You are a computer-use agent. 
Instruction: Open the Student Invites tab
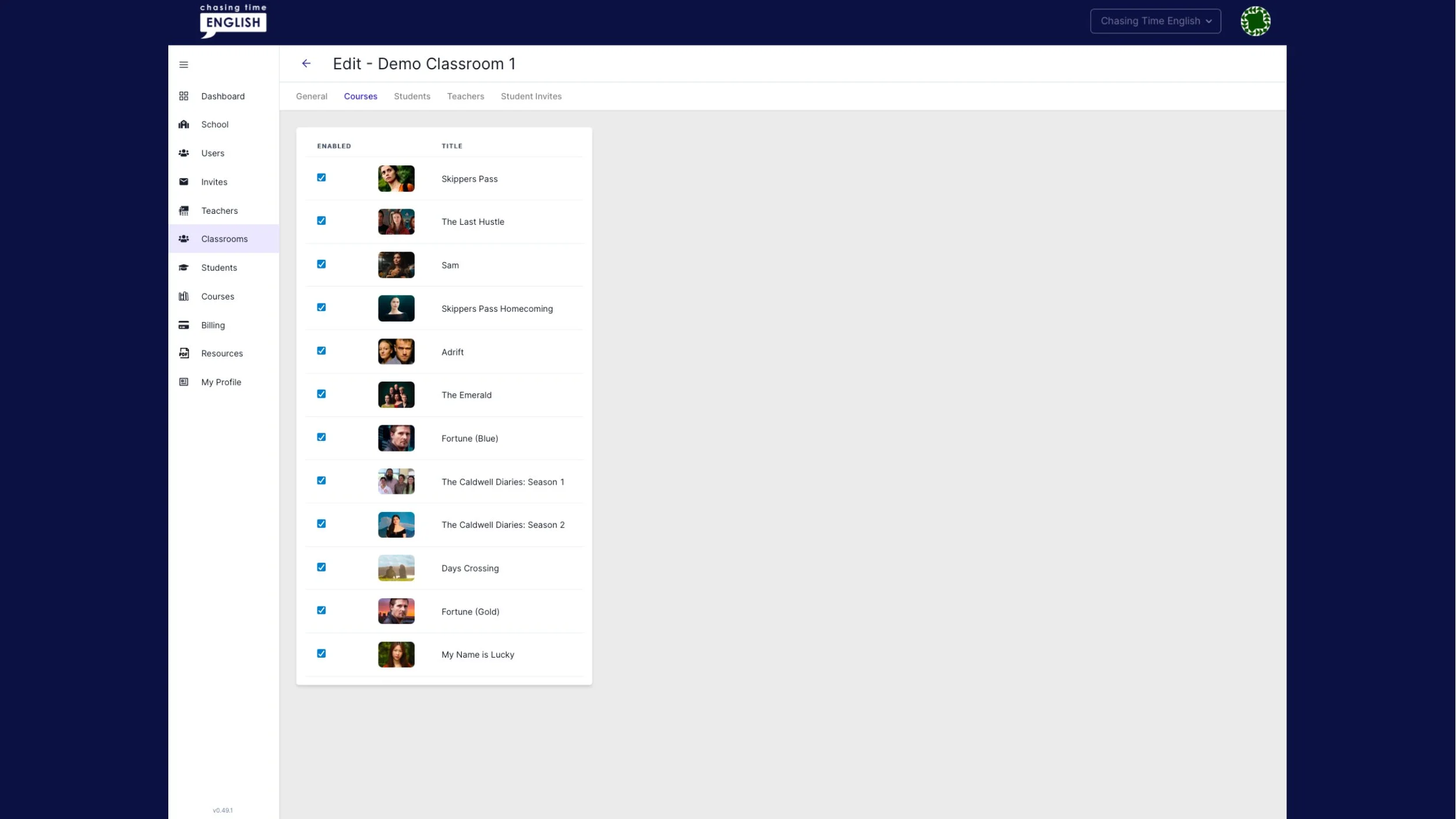[x=531, y=97]
